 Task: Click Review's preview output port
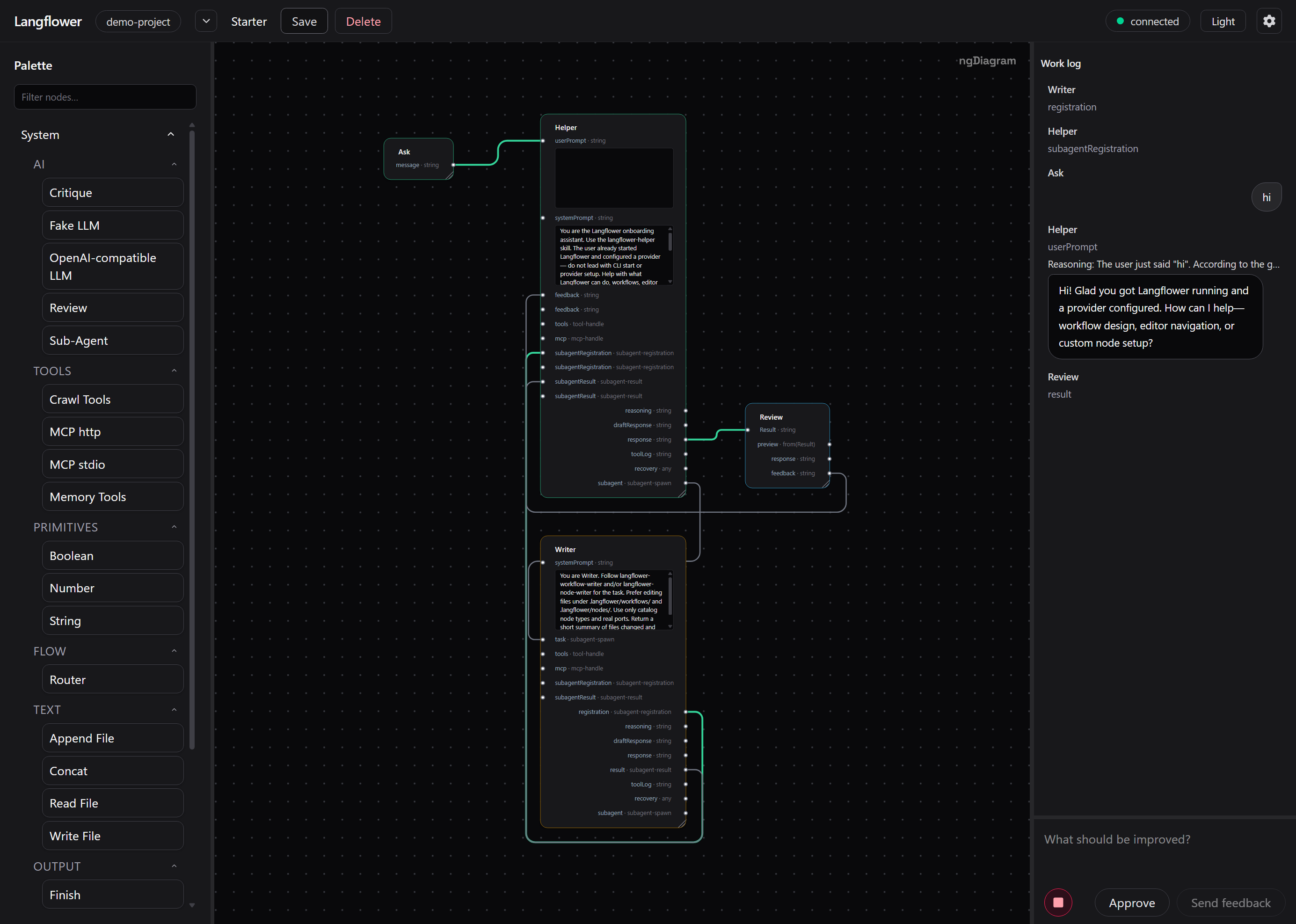[x=830, y=444]
